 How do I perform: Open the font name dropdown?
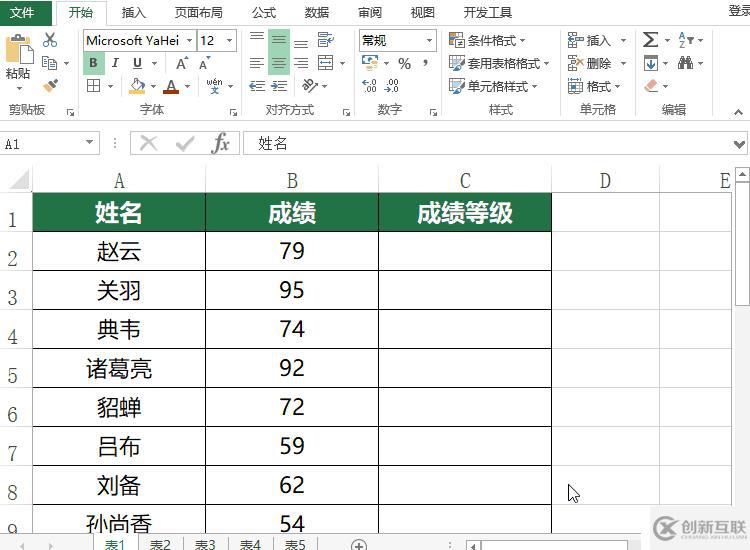click(189, 40)
